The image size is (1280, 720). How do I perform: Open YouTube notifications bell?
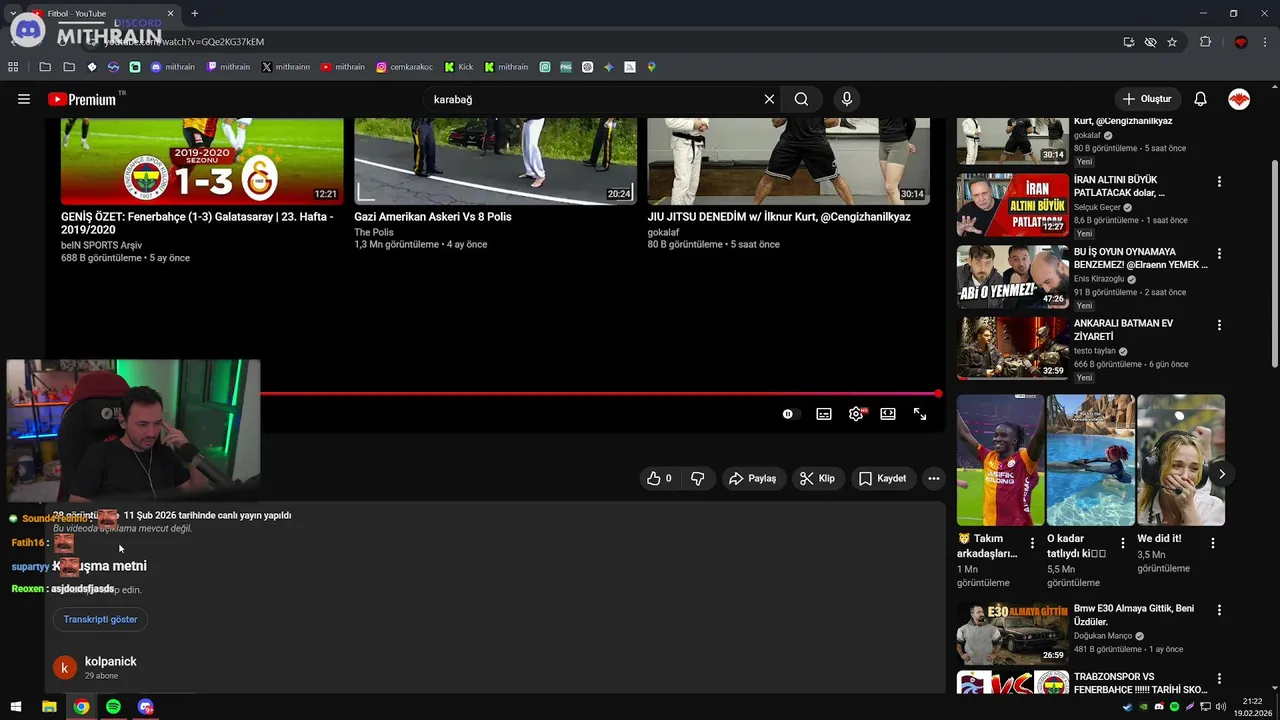1200,99
